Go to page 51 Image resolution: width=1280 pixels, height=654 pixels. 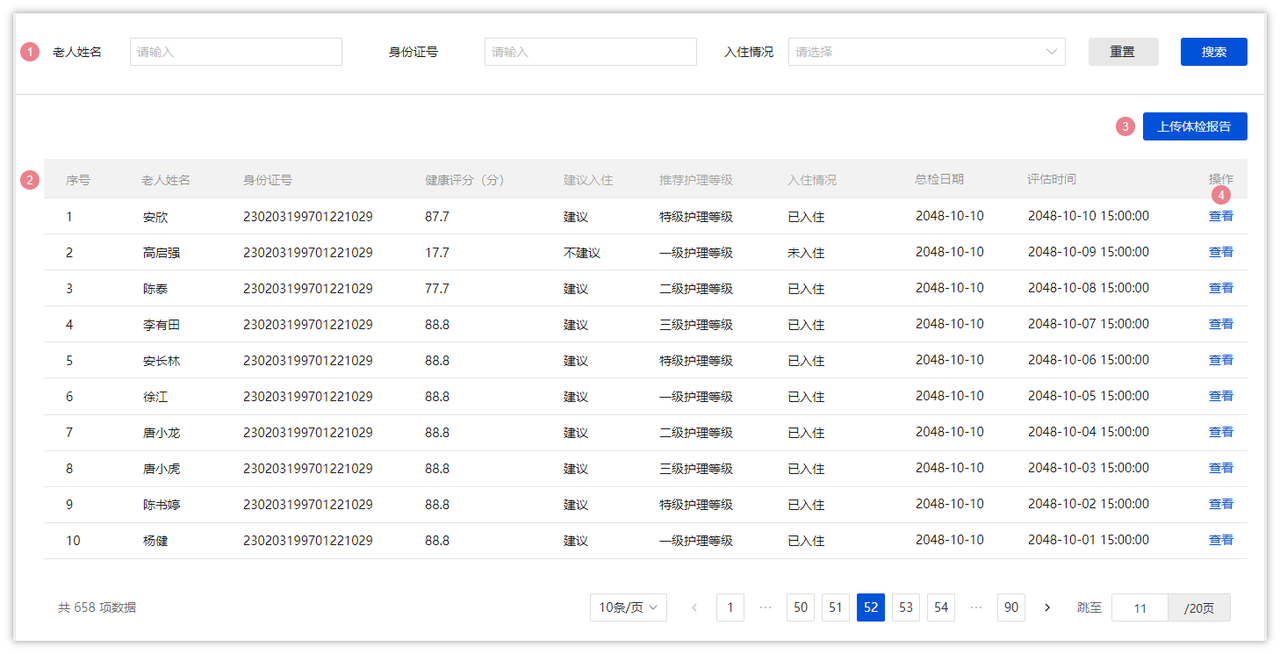[x=835, y=607]
